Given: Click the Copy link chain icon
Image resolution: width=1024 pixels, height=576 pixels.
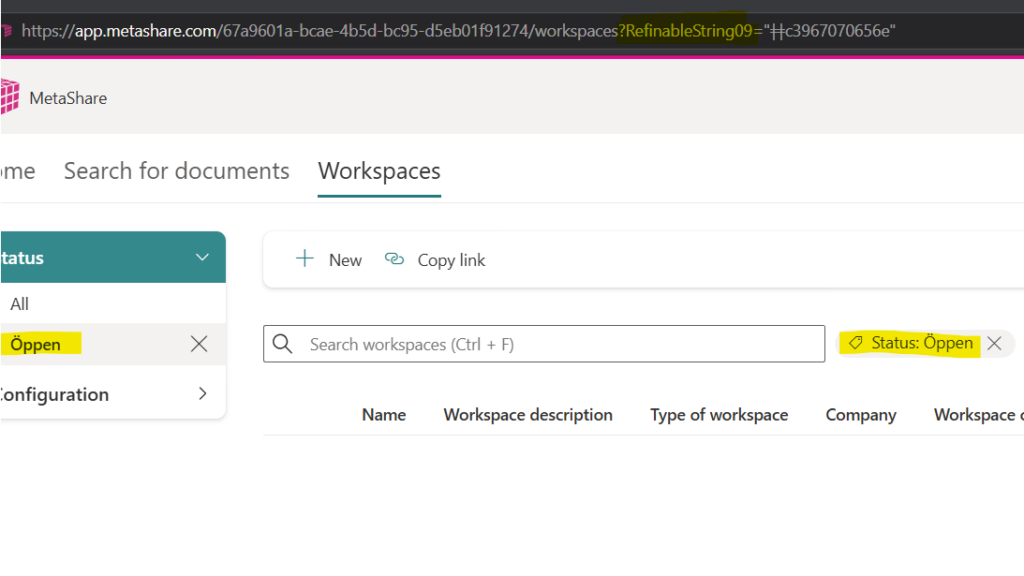Looking at the screenshot, I should [x=394, y=259].
